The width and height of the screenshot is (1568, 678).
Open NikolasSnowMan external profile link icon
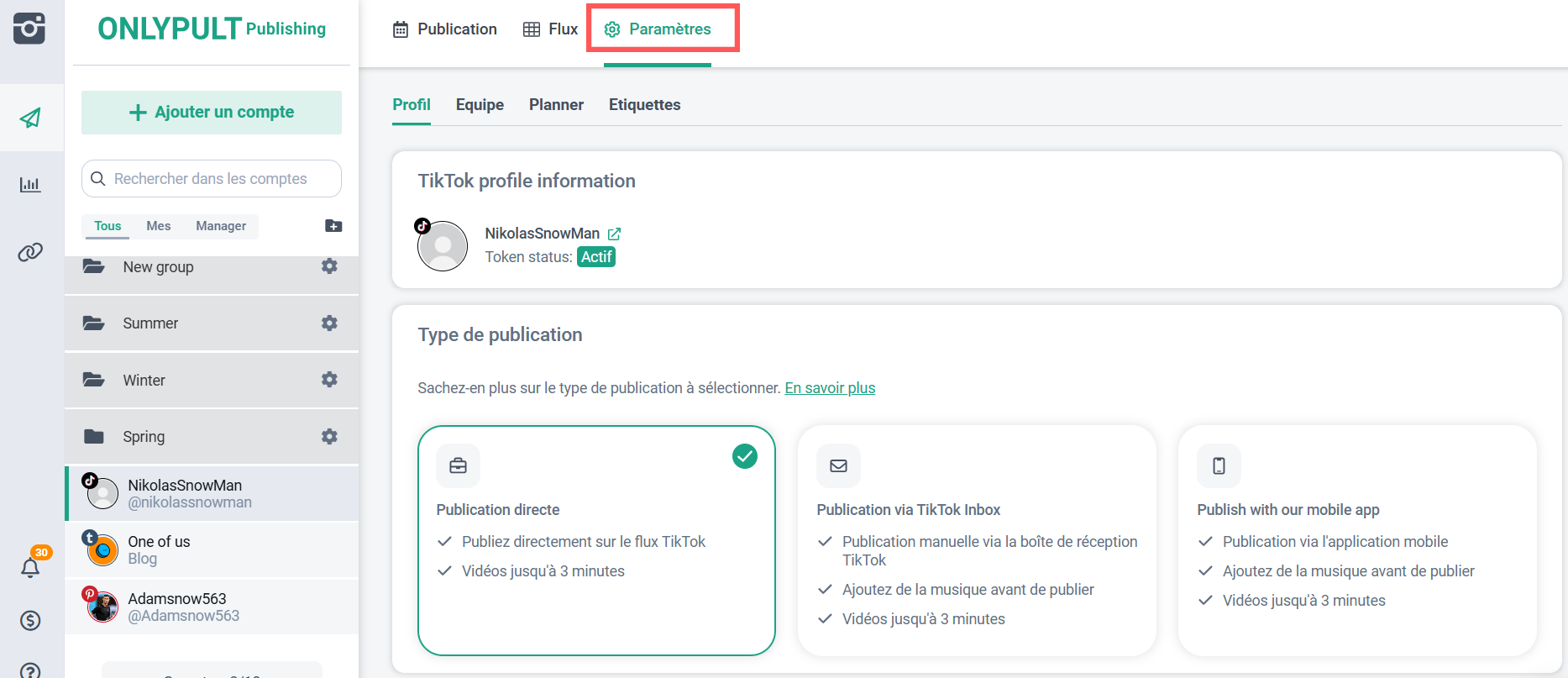click(x=614, y=234)
